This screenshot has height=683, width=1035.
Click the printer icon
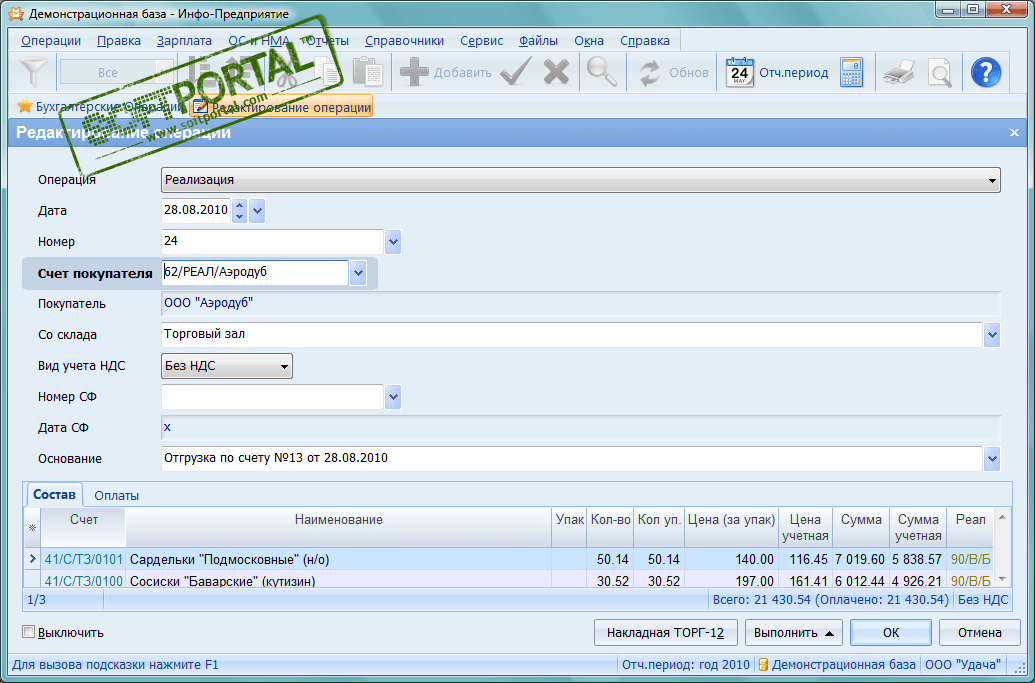(898, 72)
